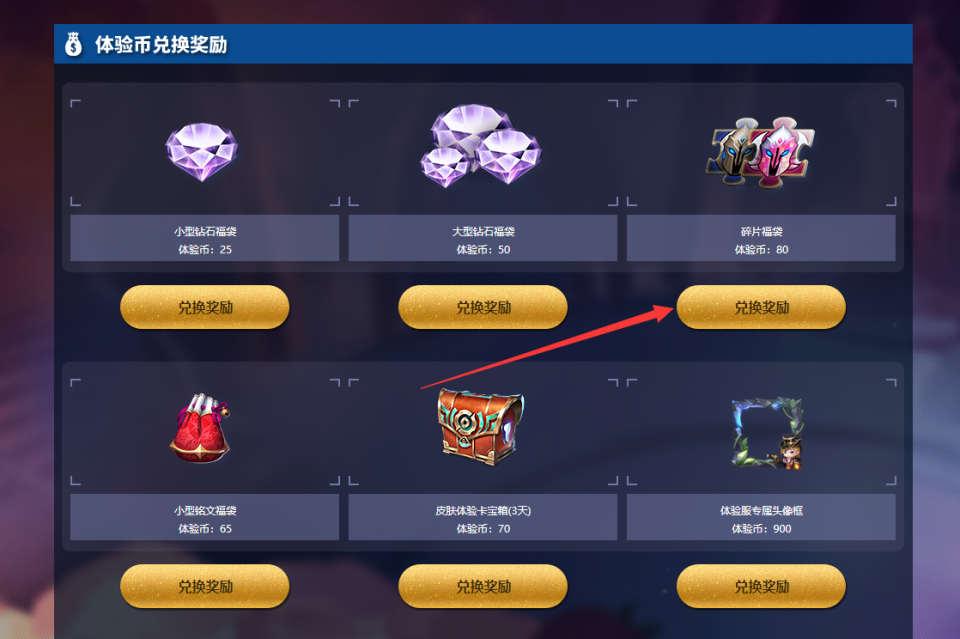Click the 皮肤体验卡宝箱 70 coin label
Screen dimensions: 960x639
[x=483, y=529]
